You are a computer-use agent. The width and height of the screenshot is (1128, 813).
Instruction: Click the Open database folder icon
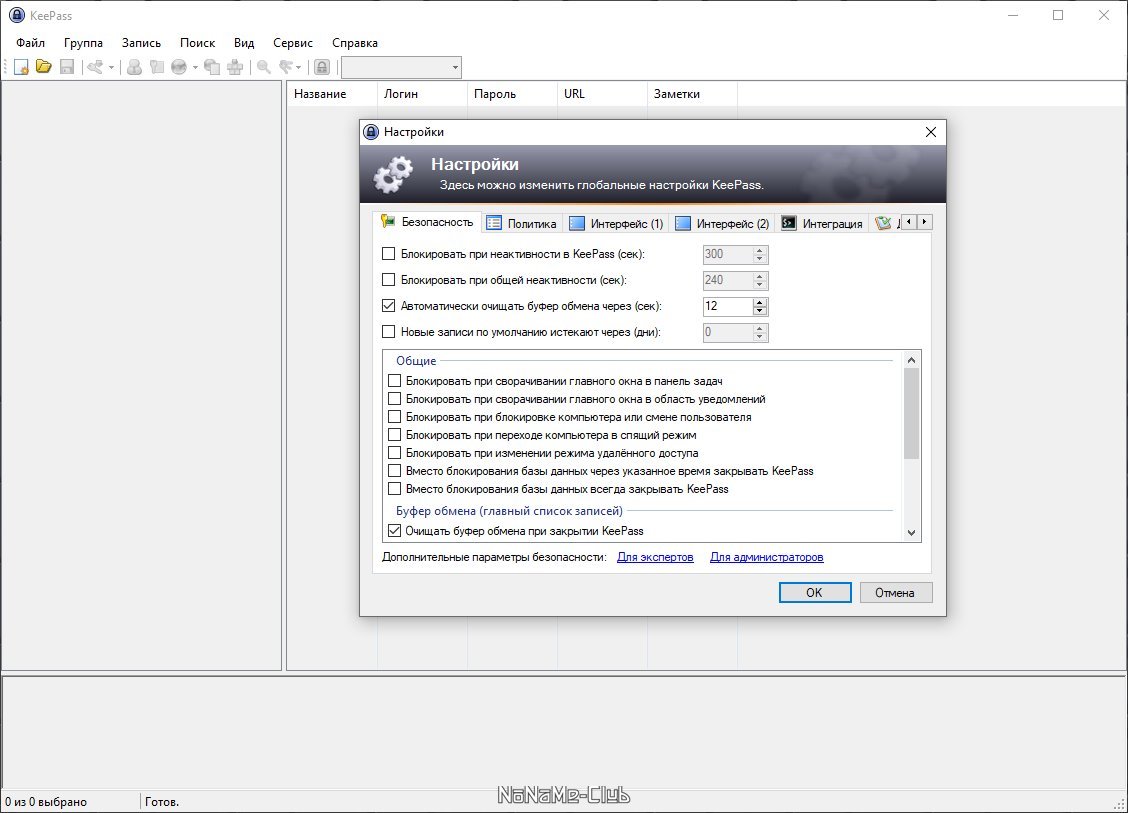tap(44, 67)
